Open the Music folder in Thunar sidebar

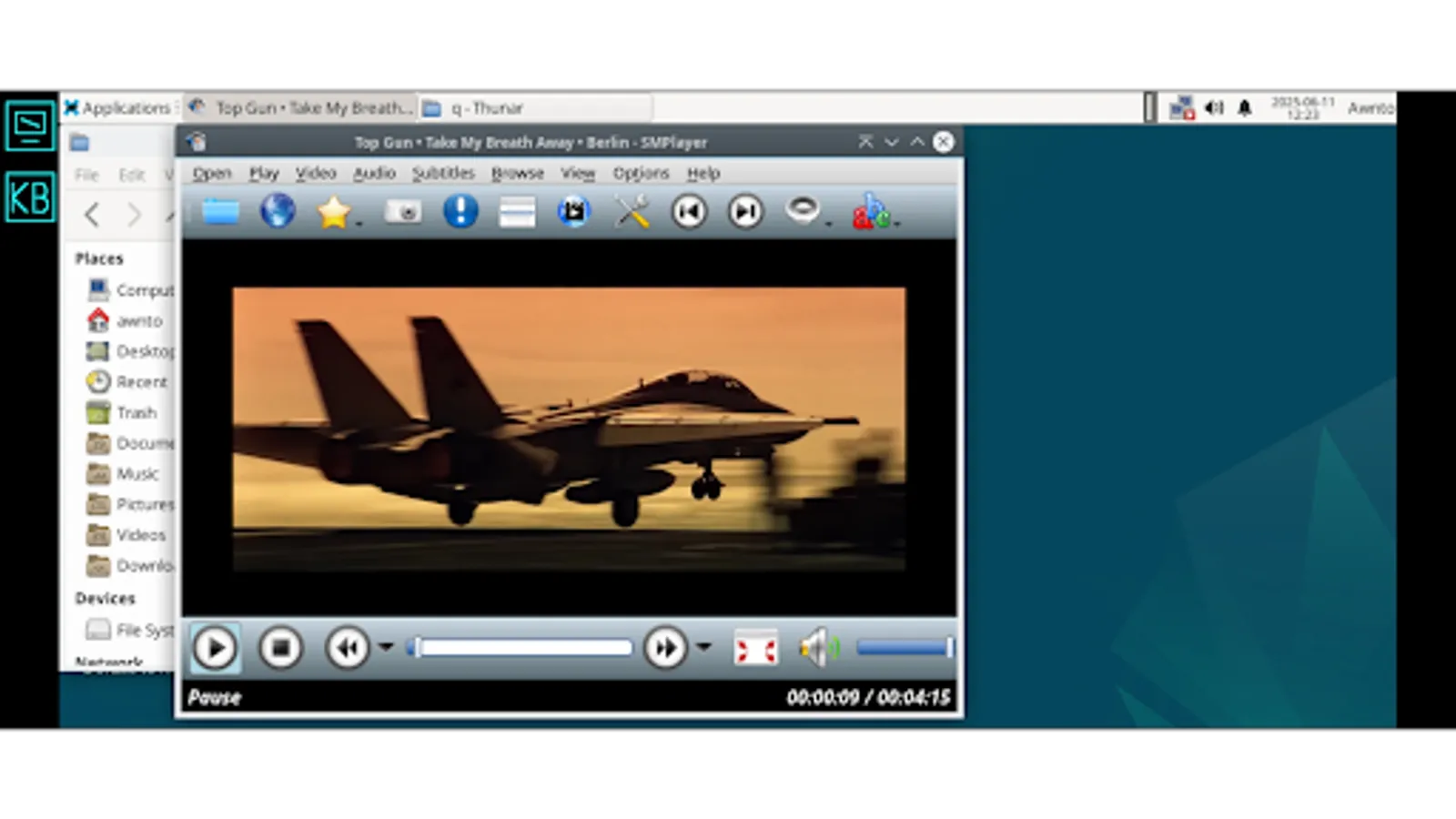click(x=136, y=473)
